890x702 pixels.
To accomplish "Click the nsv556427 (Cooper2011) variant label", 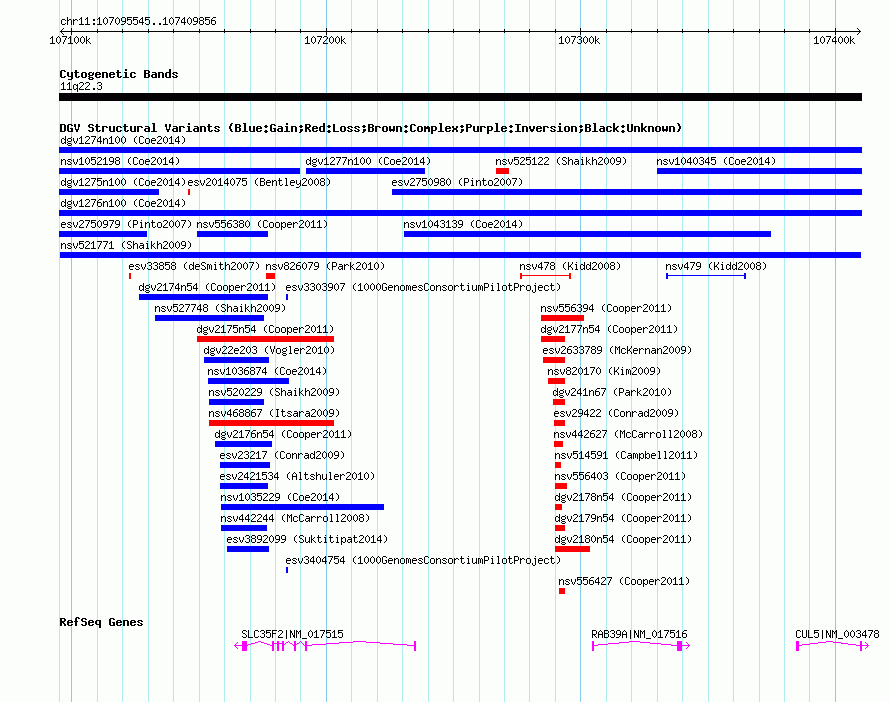I will click(624, 581).
